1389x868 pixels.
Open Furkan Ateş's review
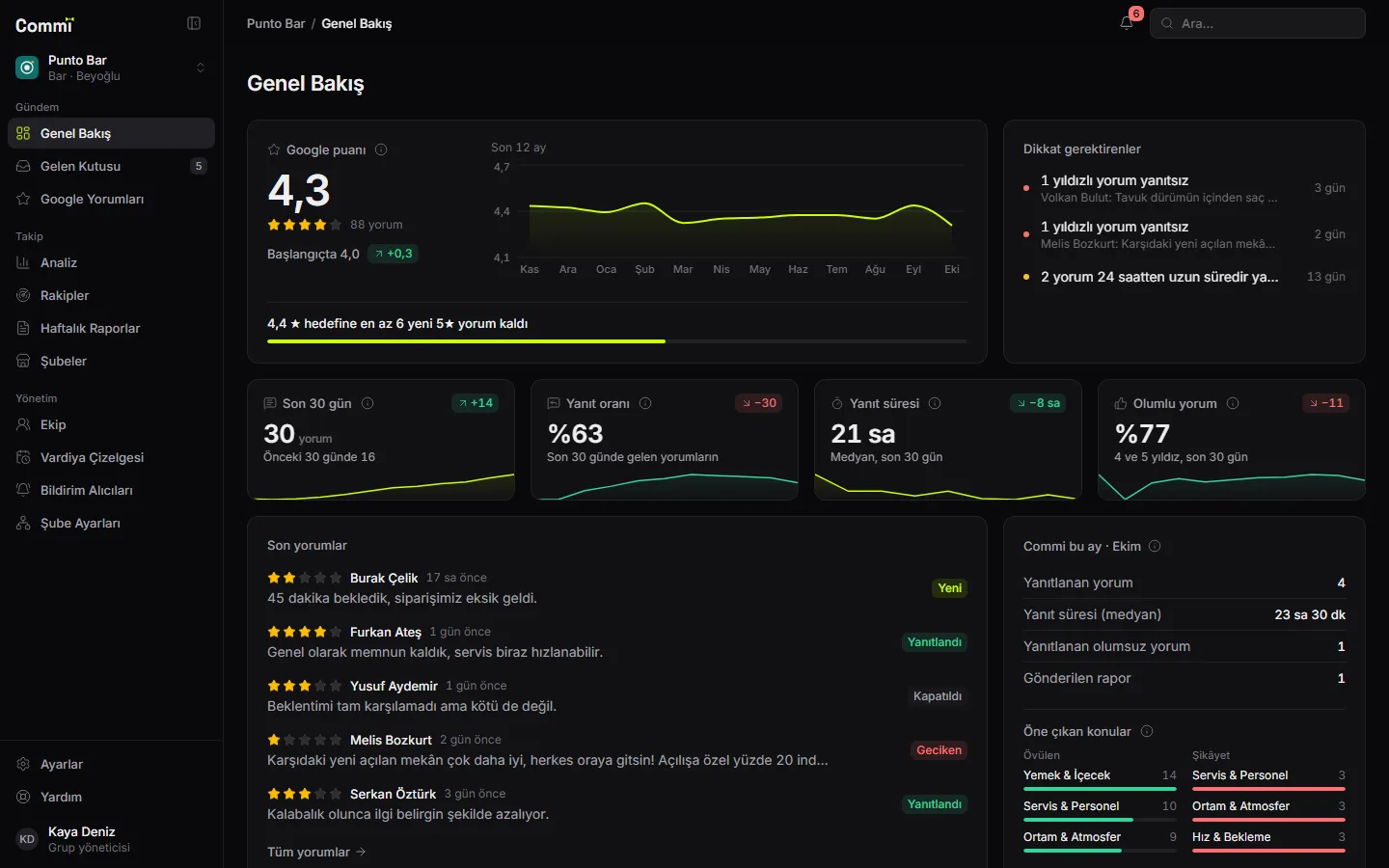point(617,642)
